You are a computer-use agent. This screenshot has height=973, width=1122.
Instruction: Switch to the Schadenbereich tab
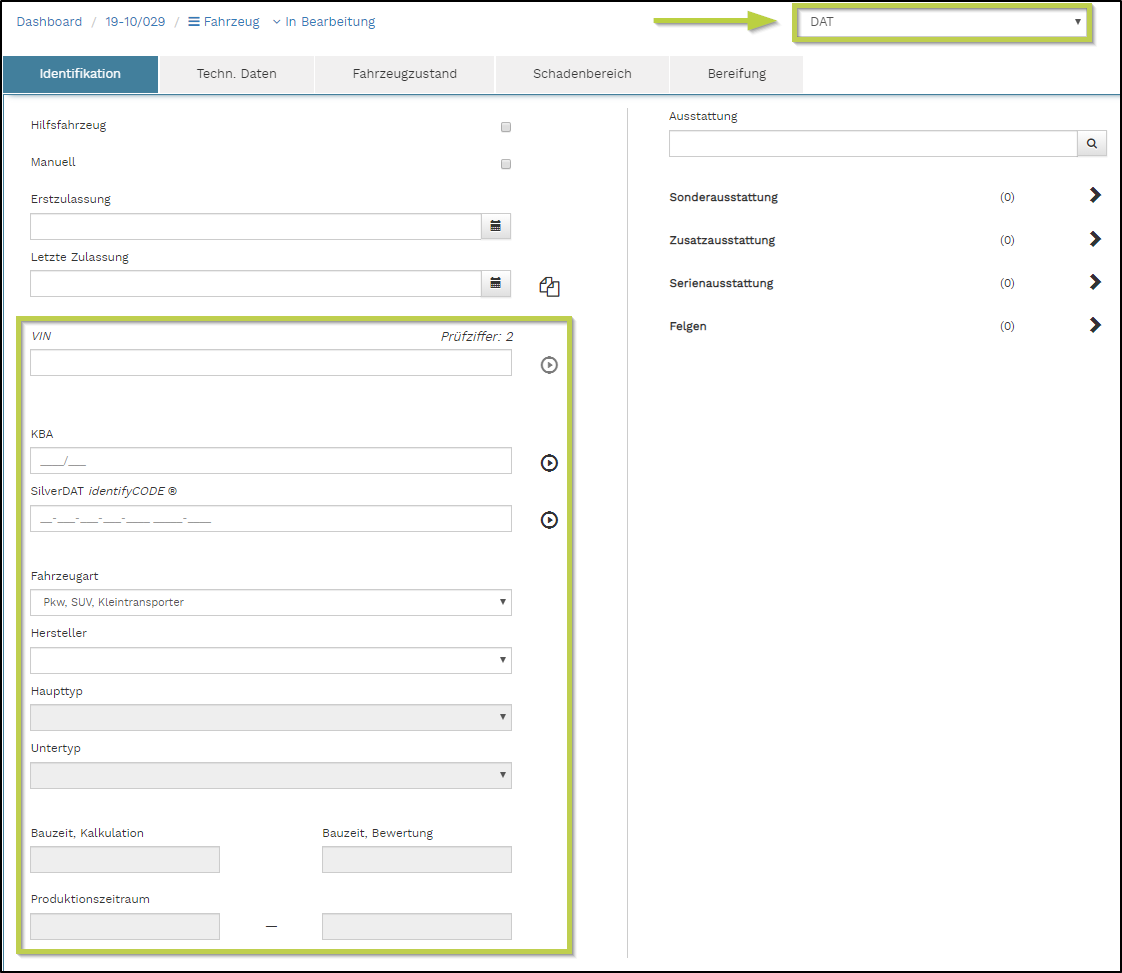(582, 74)
